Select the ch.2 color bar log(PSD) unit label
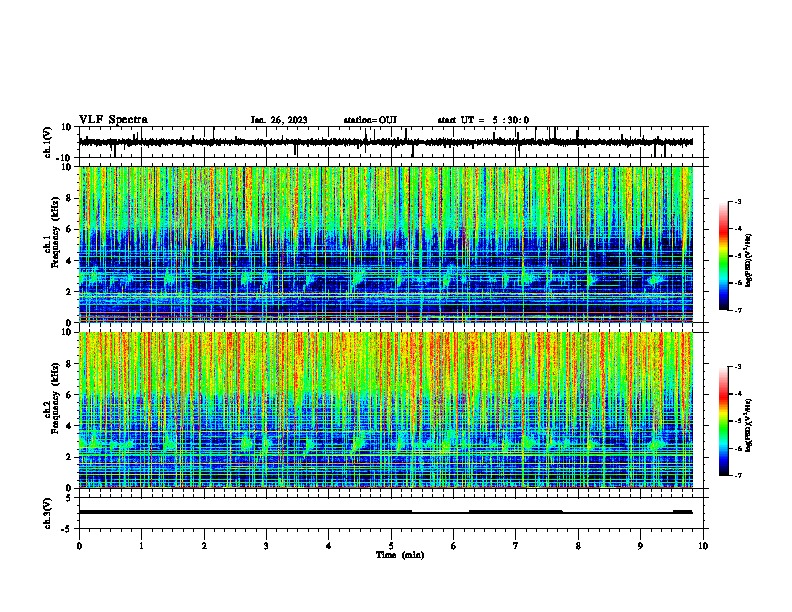This screenshot has height=612, width=792. coord(749,425)
